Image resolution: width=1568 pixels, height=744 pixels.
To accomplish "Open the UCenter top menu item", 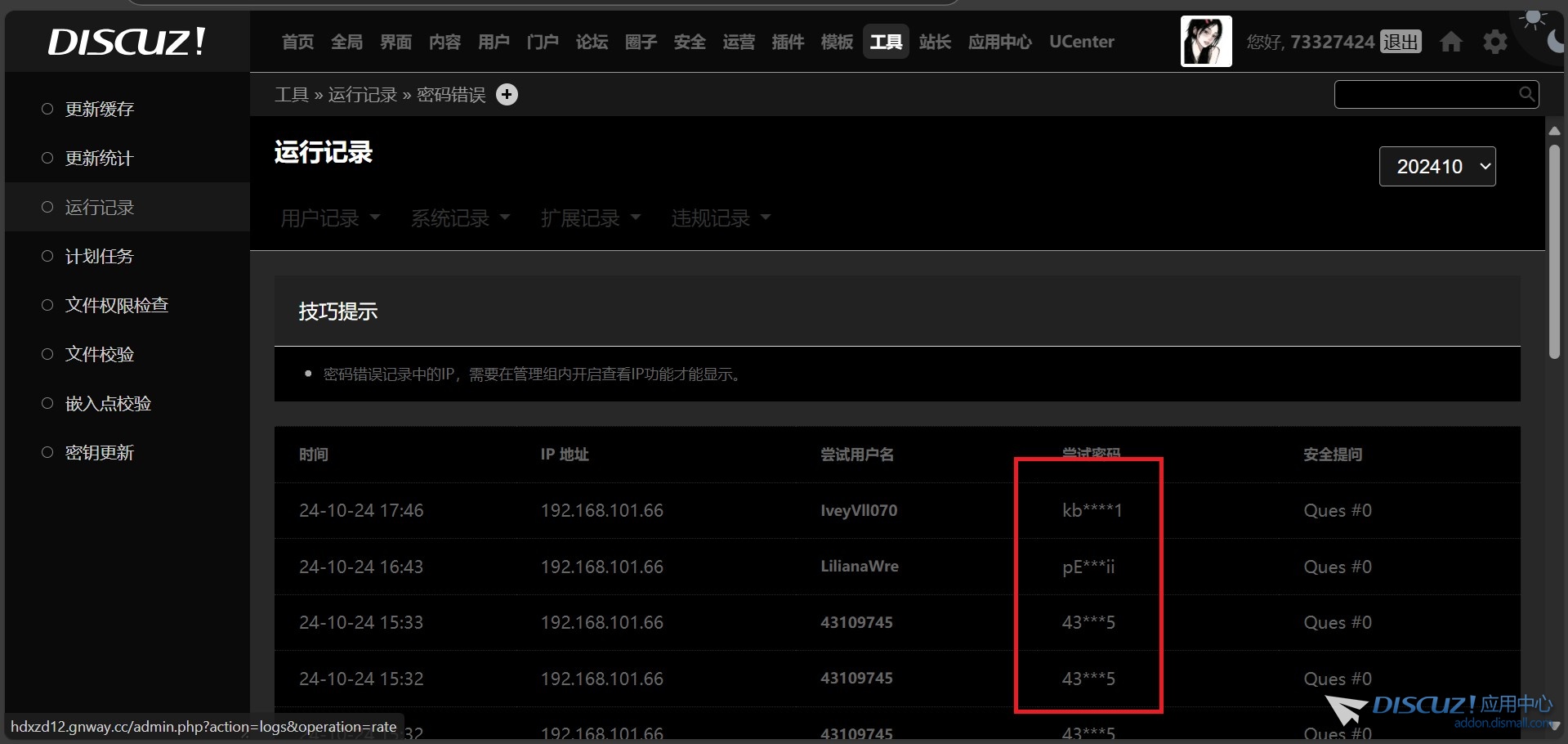I will pyautogui.click(x=1081, y=42).
